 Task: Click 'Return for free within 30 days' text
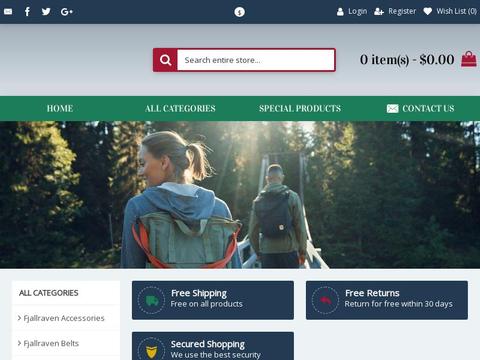(x=398, y=304)
